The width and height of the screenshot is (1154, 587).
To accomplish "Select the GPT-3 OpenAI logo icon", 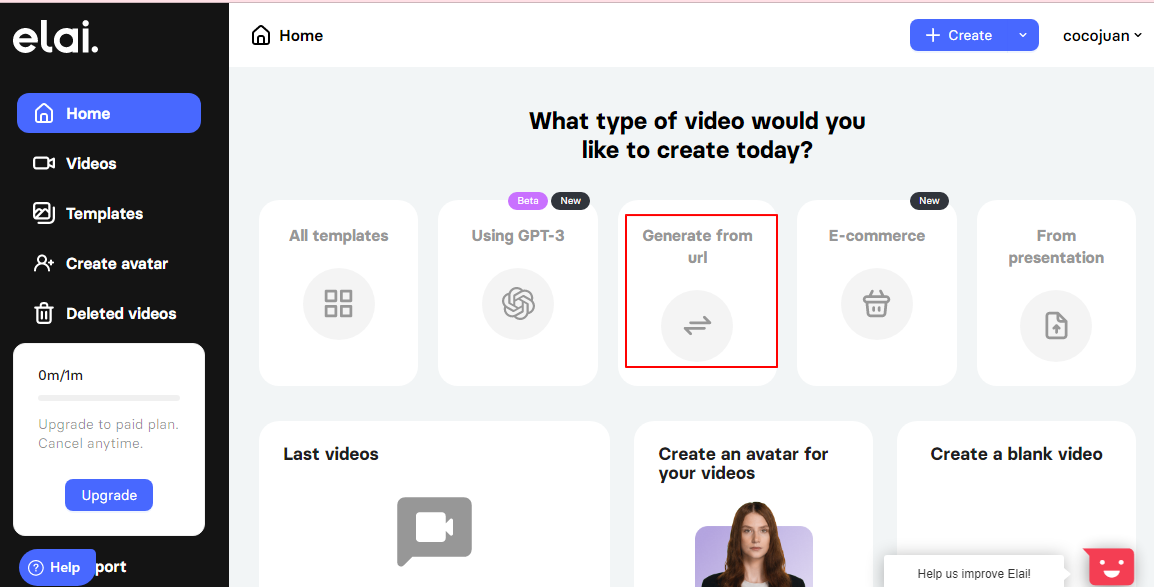I will point(517,304).
